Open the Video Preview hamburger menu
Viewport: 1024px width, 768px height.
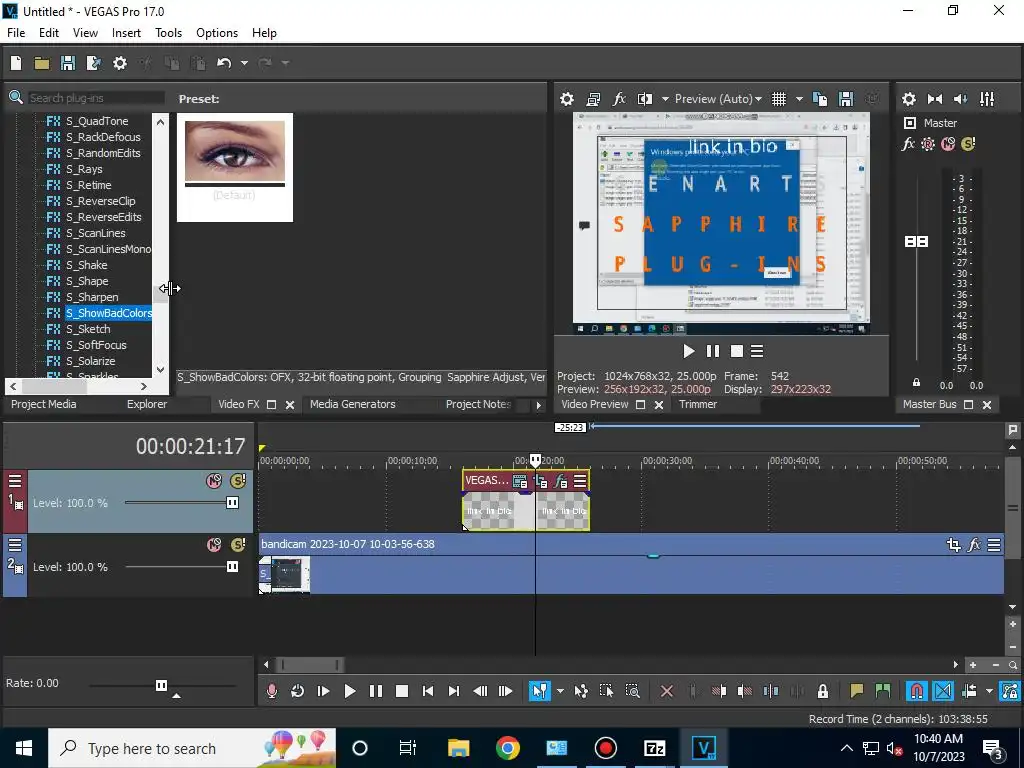pos(757,351)
